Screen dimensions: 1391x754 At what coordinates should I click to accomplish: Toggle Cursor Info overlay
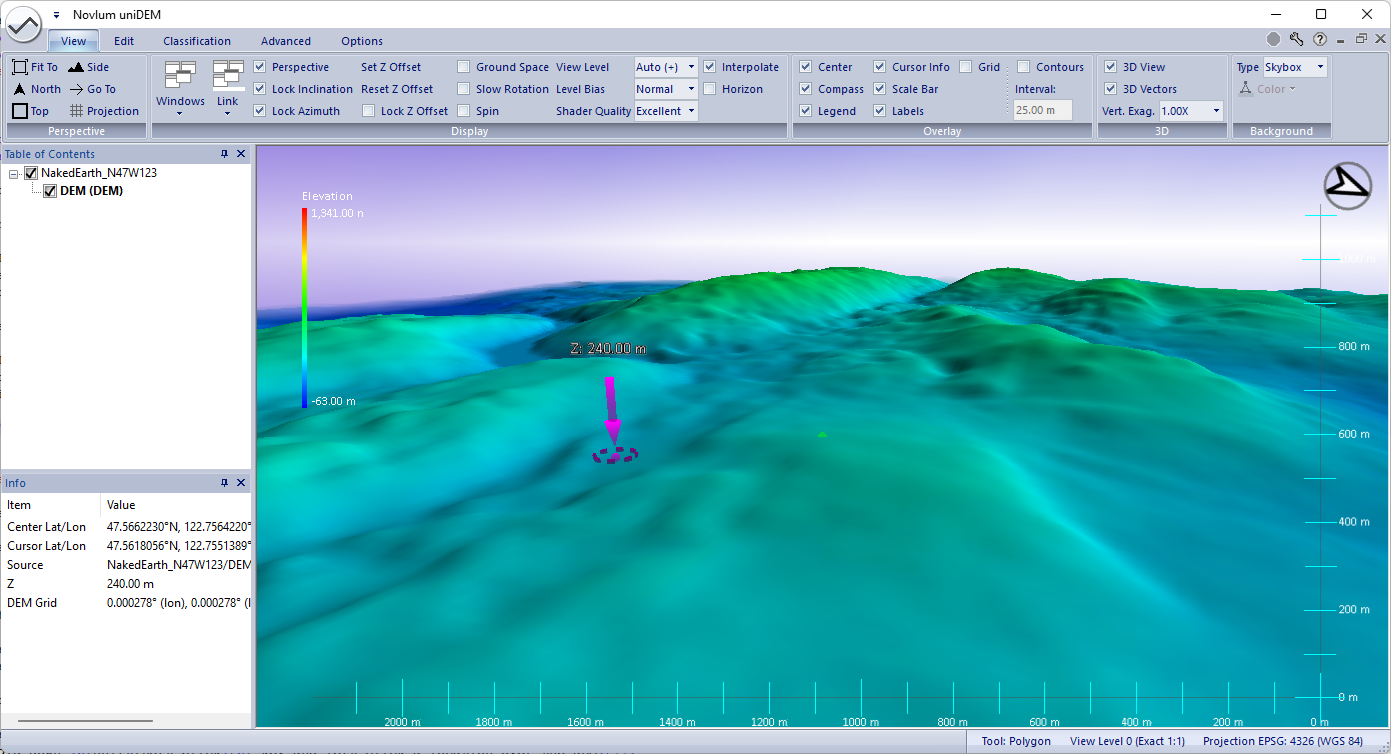pyautogui.click(x=880, y=67)
